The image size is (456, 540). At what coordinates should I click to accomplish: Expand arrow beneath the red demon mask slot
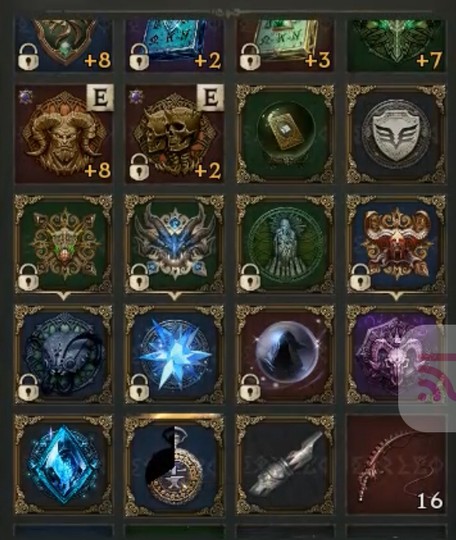(396, 296)
